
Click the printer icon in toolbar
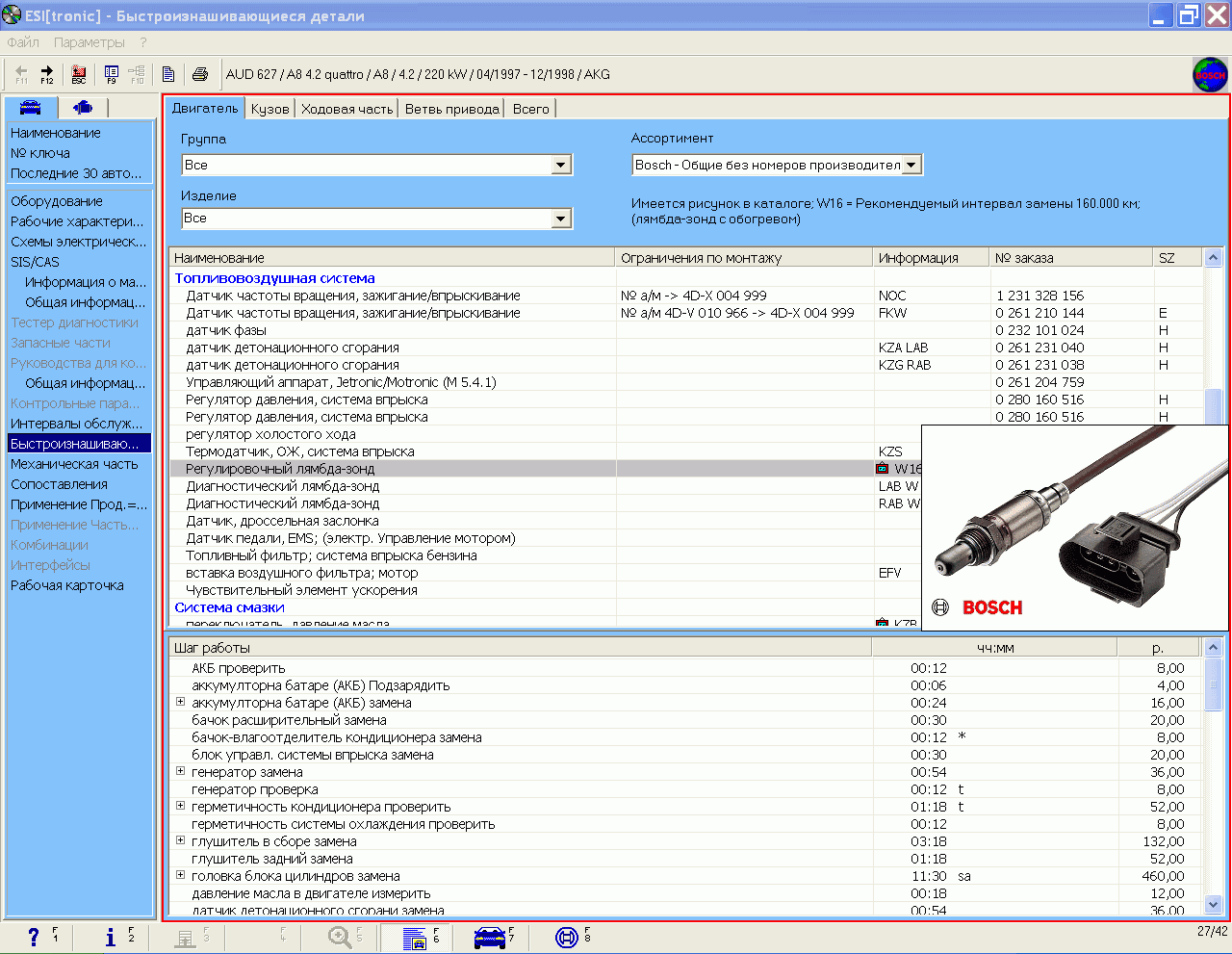point(200,74)
